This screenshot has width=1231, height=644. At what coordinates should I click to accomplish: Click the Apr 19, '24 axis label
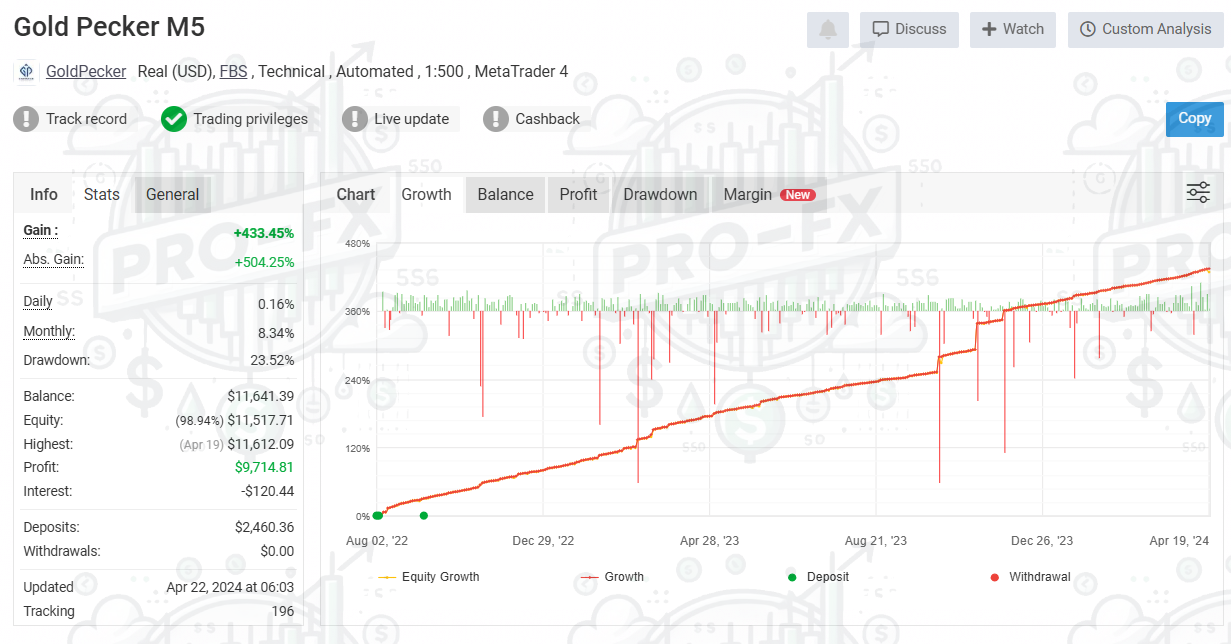point(1179,541)
